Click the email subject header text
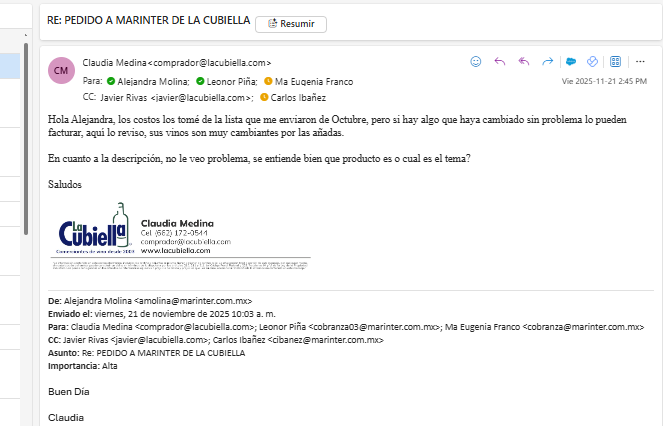This screenshot has height=426, width=663. click(x=147, y=21)
